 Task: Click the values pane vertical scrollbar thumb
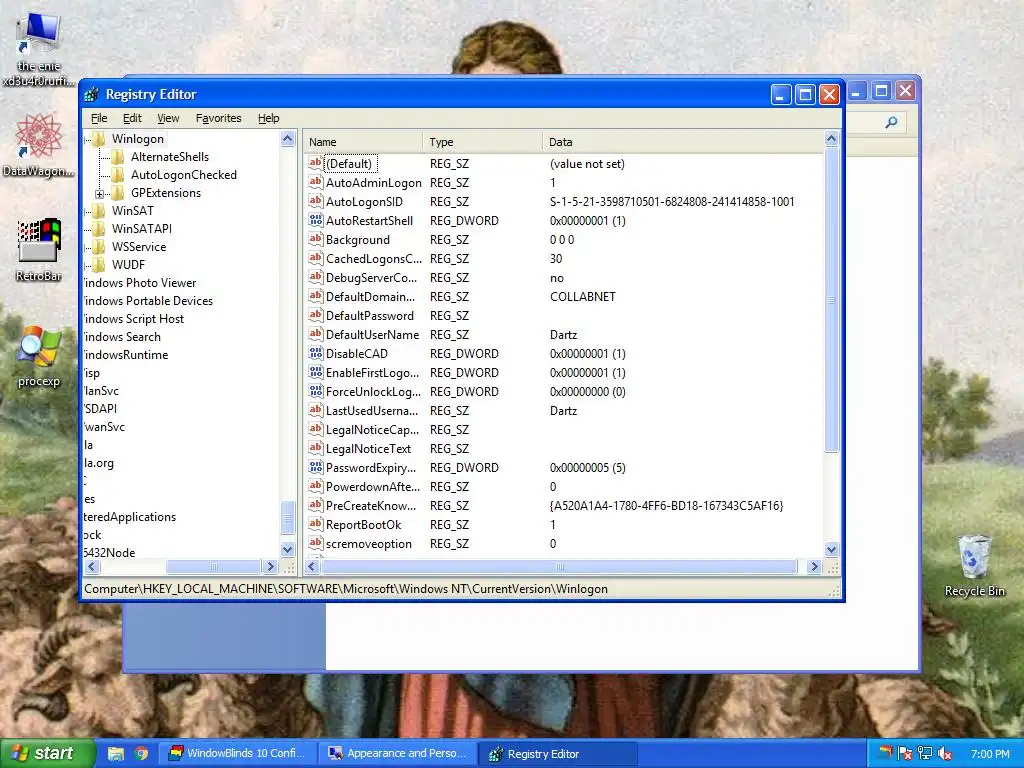pos(831,300)
